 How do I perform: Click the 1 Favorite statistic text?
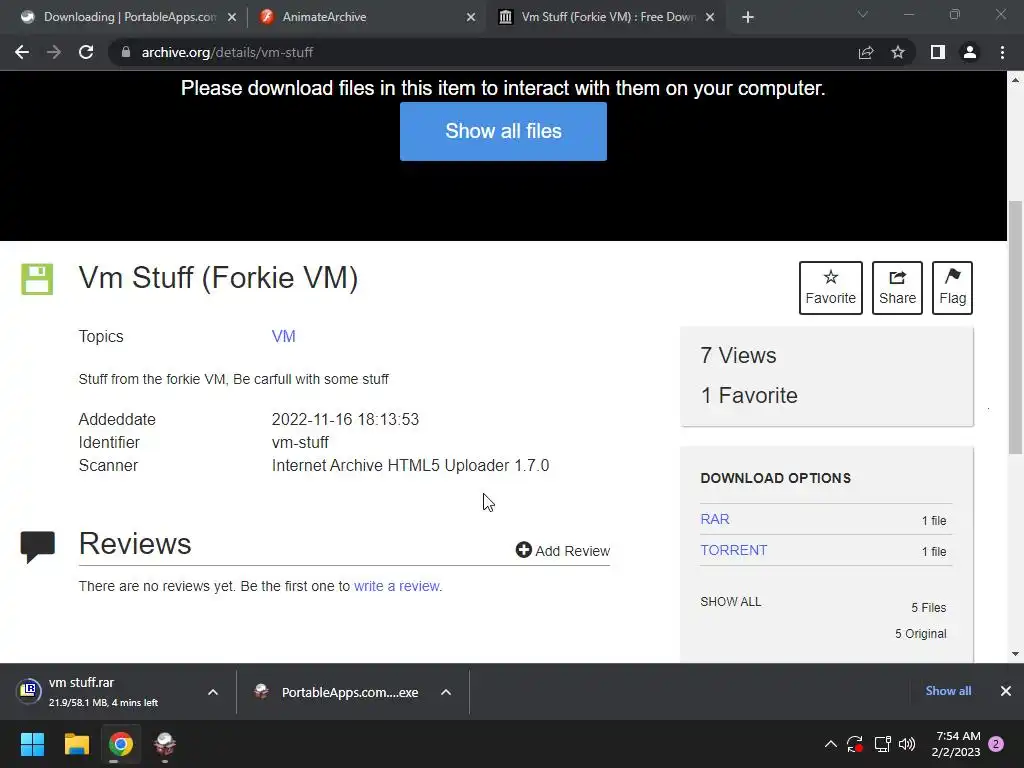(x=749, y=395)
